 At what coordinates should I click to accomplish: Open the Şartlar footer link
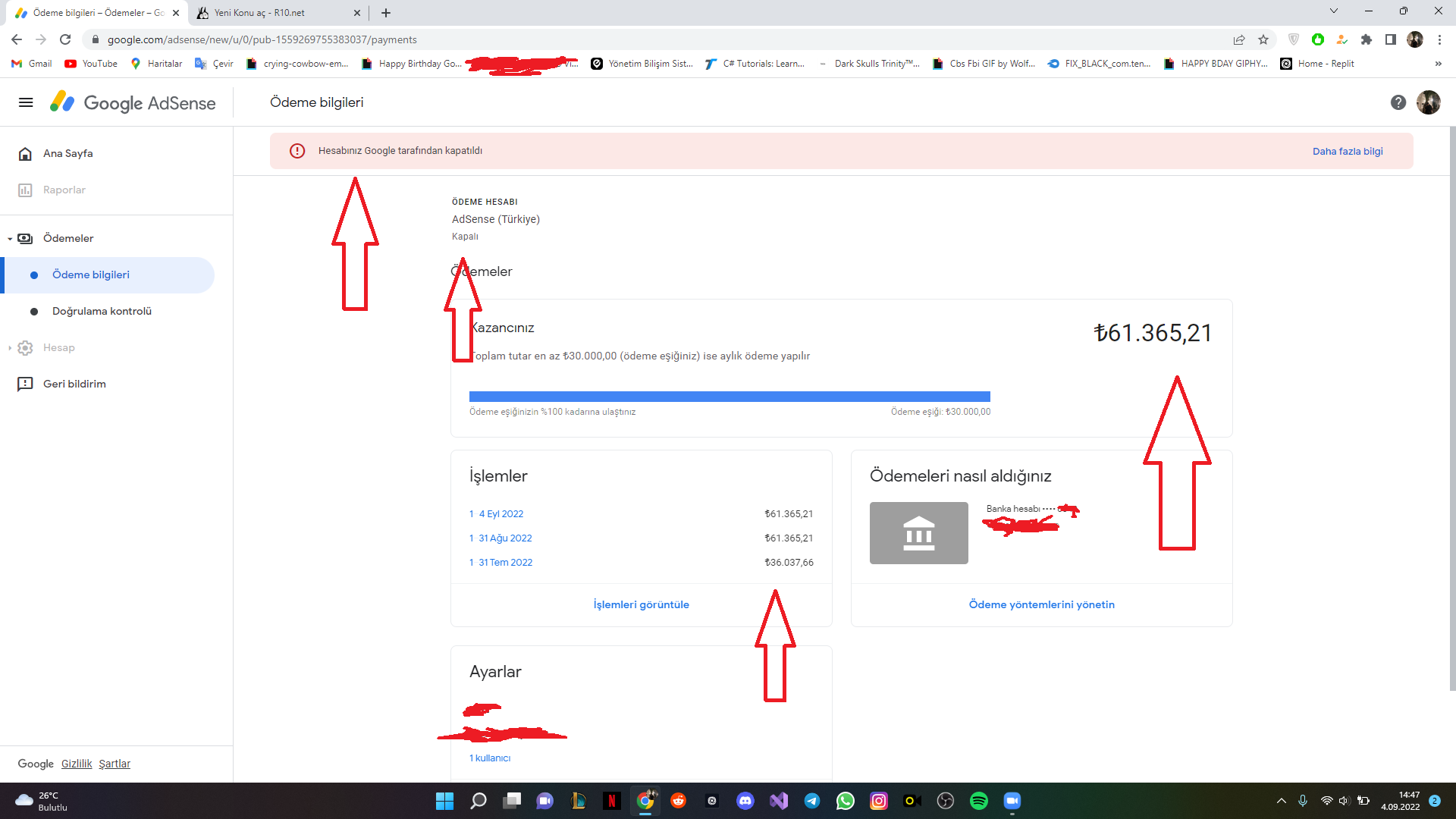(115, 764)
